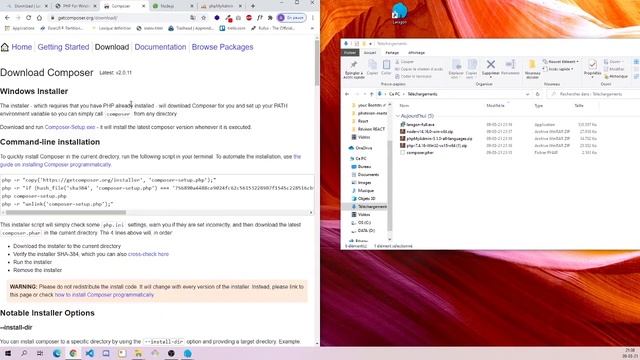Open Bureau in the Explorer sidebar

click(x=361, y=167)
